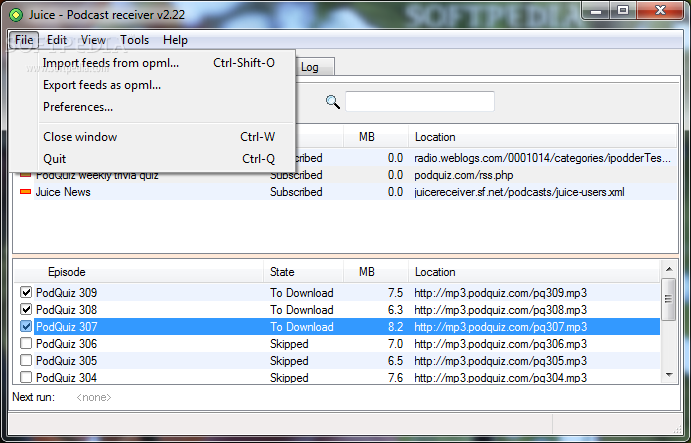
Task: Click the Juice News feed status icon
Action: [26, 192]
